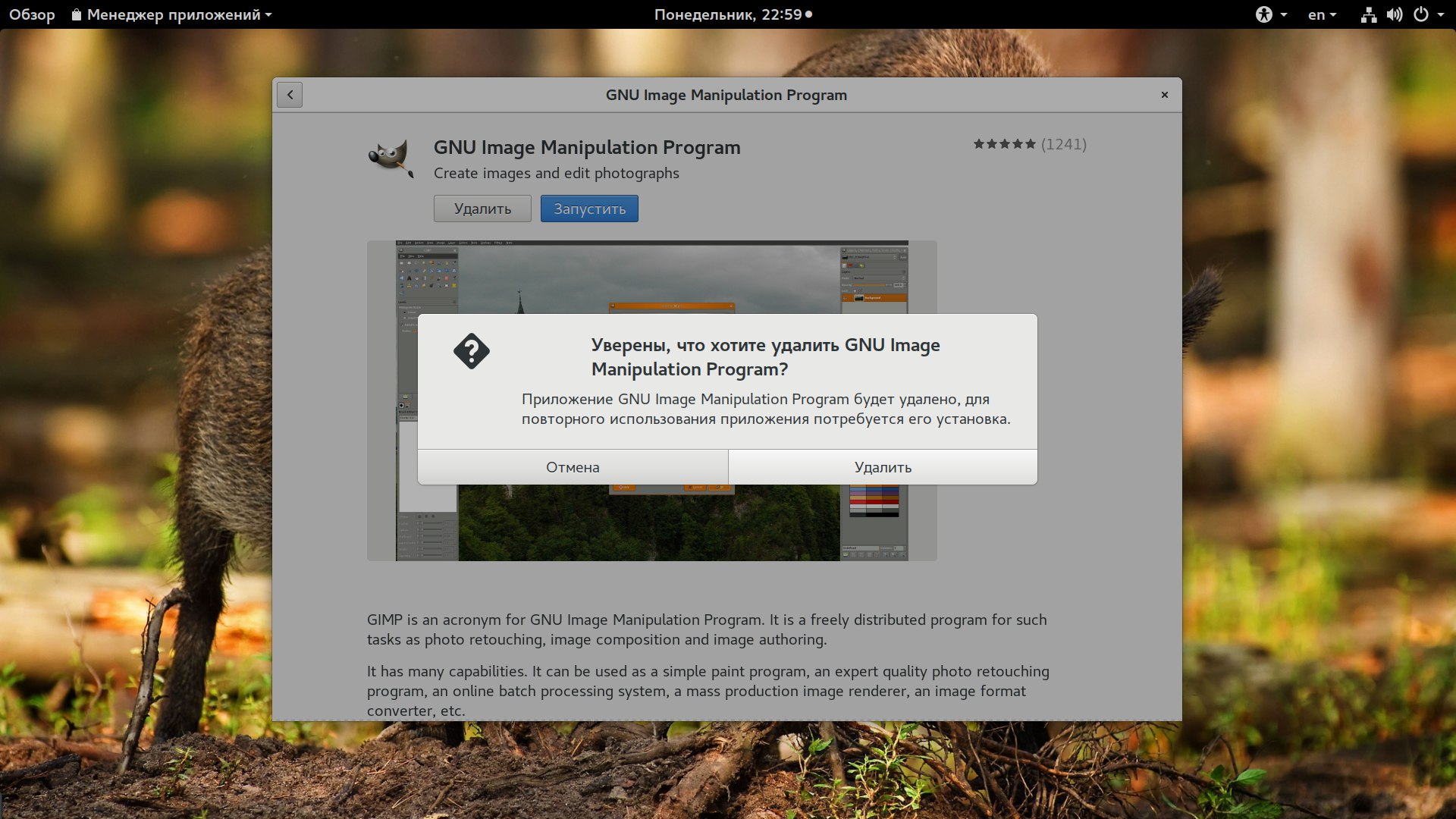
Task: Click the blue Запустить button
Action: click(x=589, y=209)
